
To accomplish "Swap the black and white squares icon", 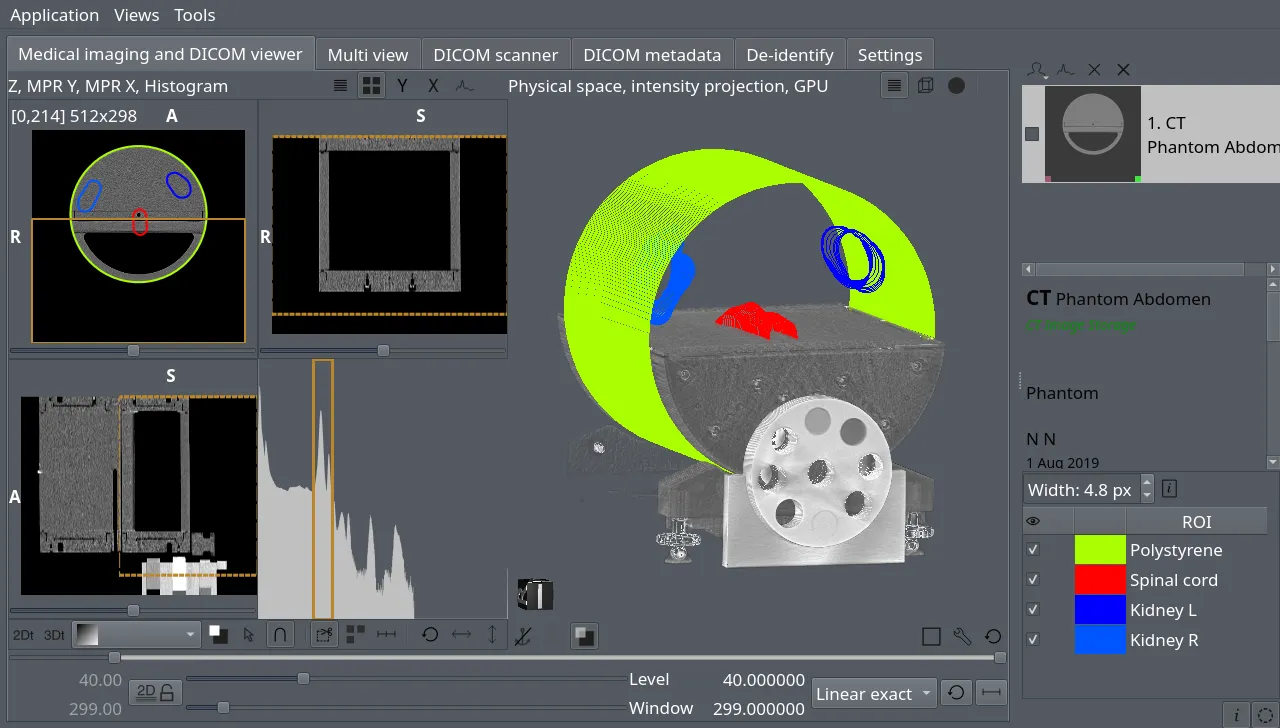I will click(218, 634).
